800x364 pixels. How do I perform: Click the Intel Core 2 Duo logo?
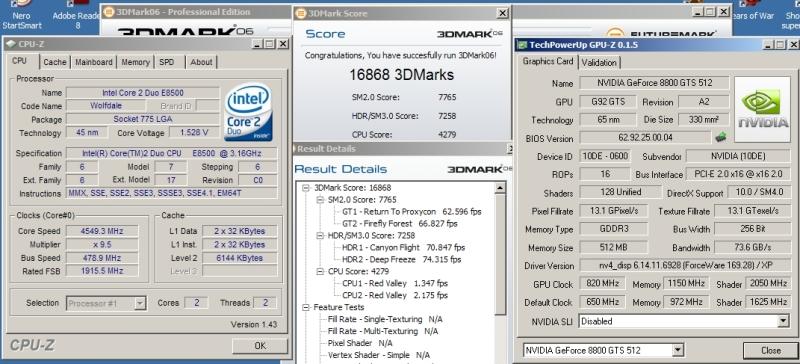click(248, 112)
